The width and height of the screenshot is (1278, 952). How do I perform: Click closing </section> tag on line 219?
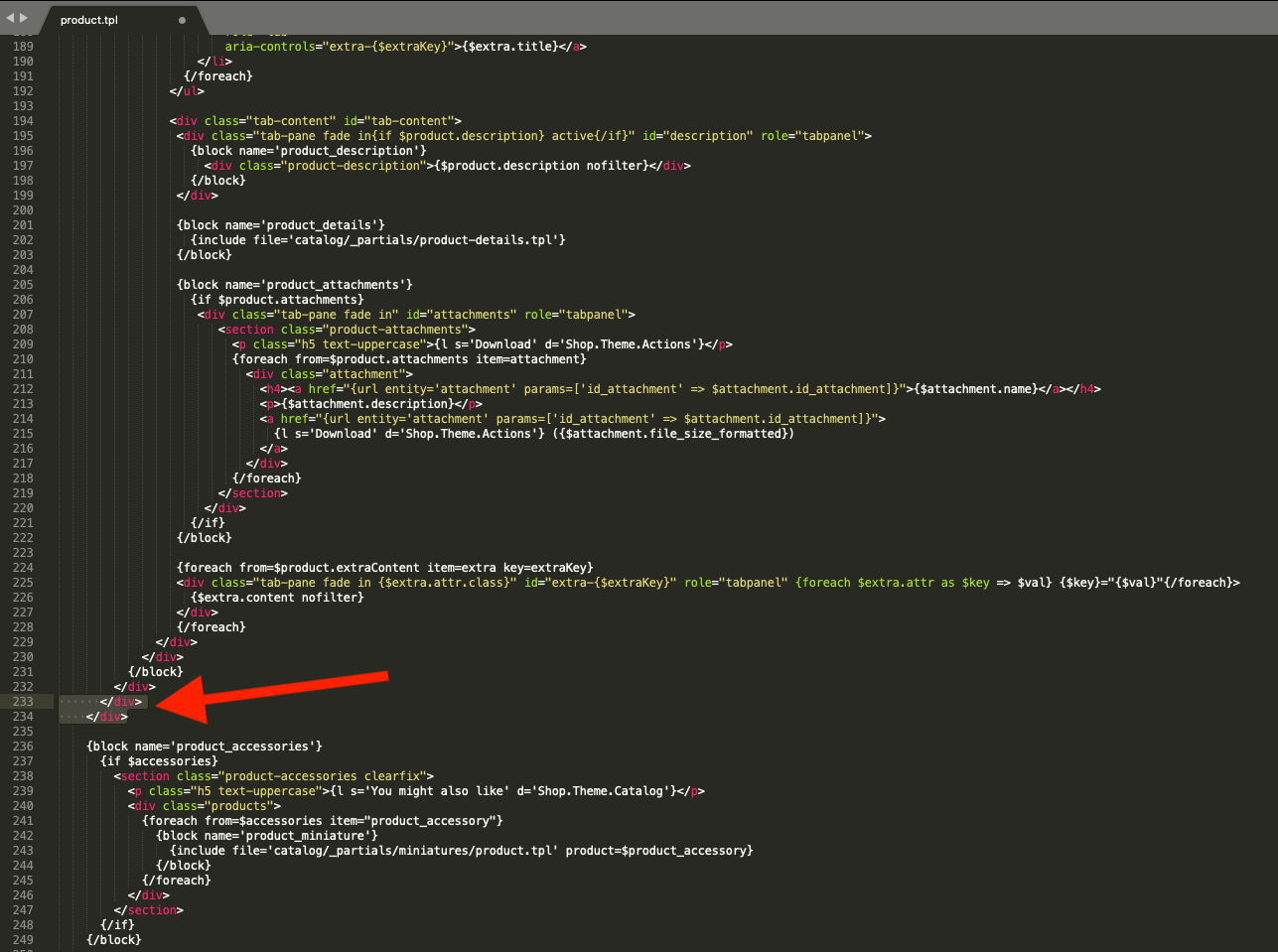253,493
